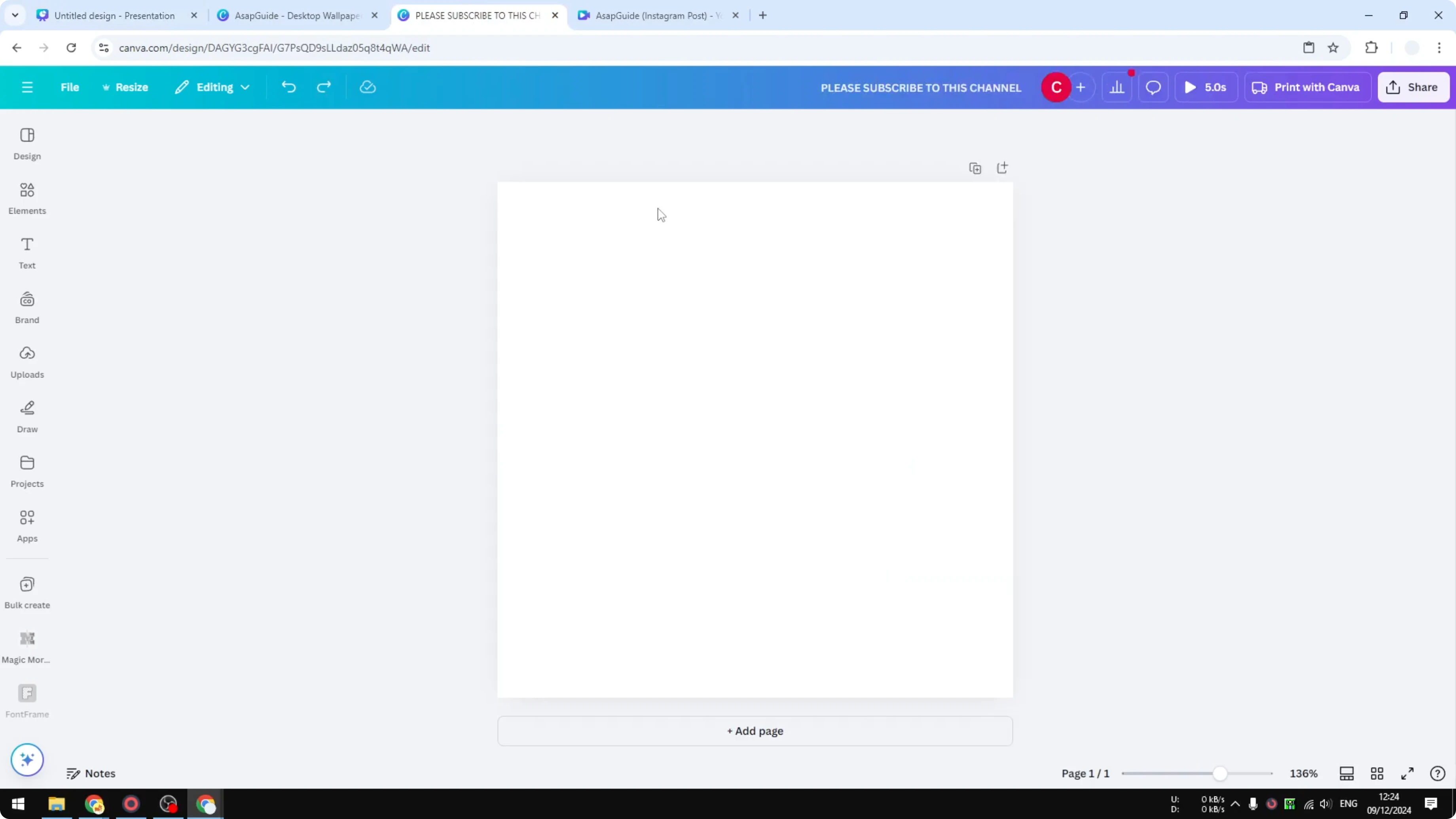Toggle grid view of pages
This screenshot has height=819, width=1456.
[x=1376, y=773]
